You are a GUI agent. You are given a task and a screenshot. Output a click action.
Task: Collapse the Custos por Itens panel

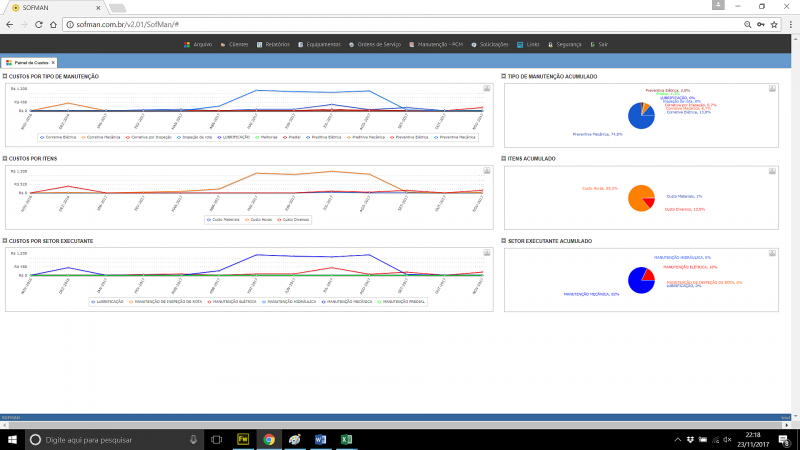tap(5, 159)
